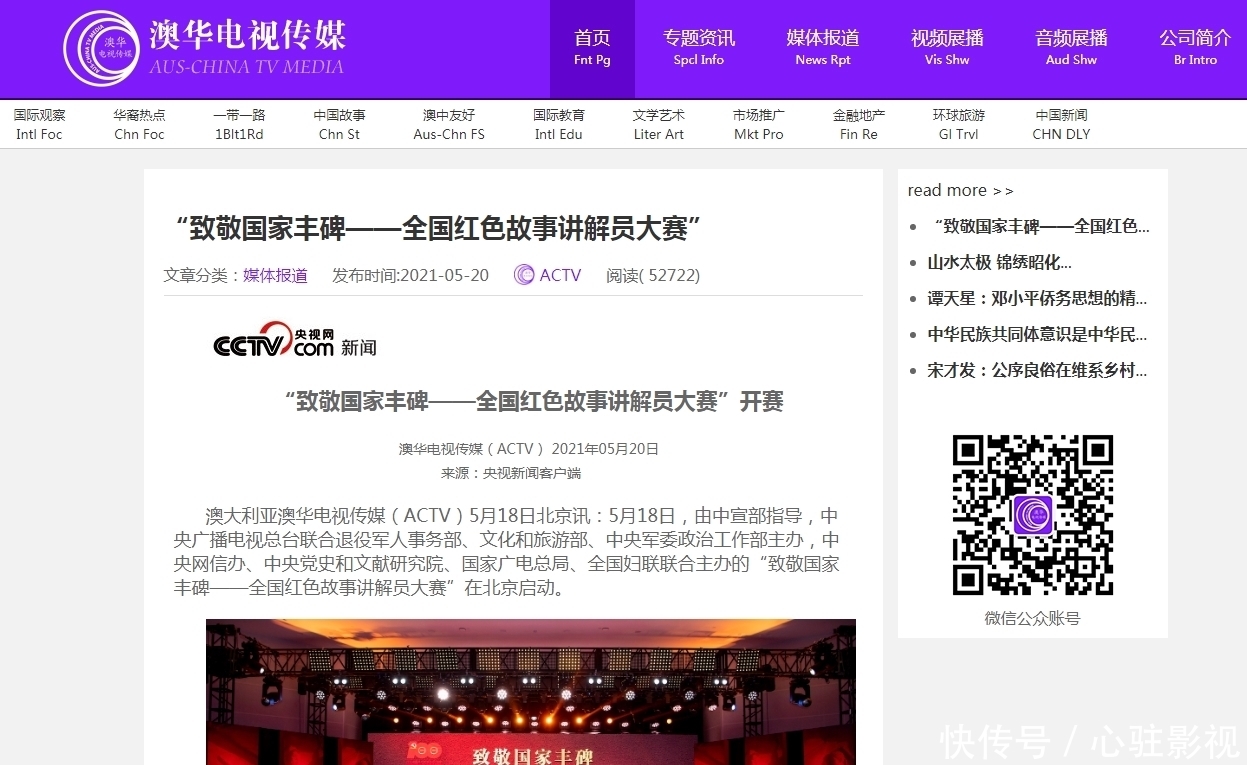The height and width of the screenshot is (765, 1247).
Task: Open the 音频展播 Aud Shw section
Action: coord(1071,48)
